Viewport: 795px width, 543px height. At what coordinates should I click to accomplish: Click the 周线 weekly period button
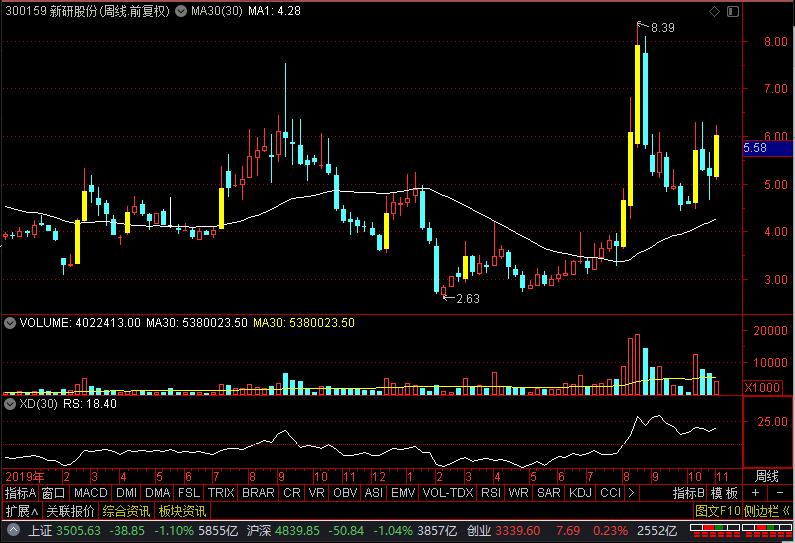[x=766, y=475]
